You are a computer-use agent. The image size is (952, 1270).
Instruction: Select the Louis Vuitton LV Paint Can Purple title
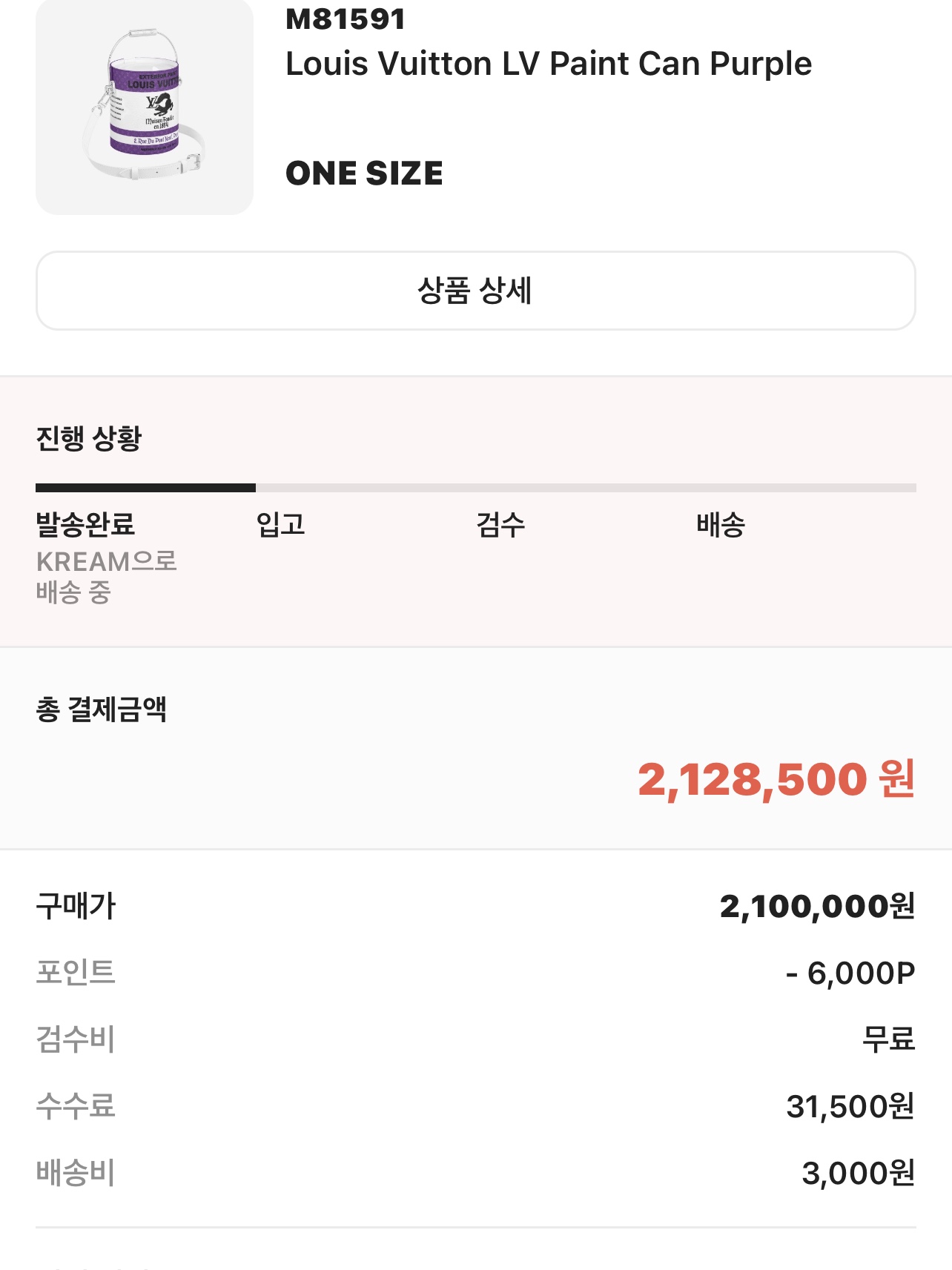(549, 64)
